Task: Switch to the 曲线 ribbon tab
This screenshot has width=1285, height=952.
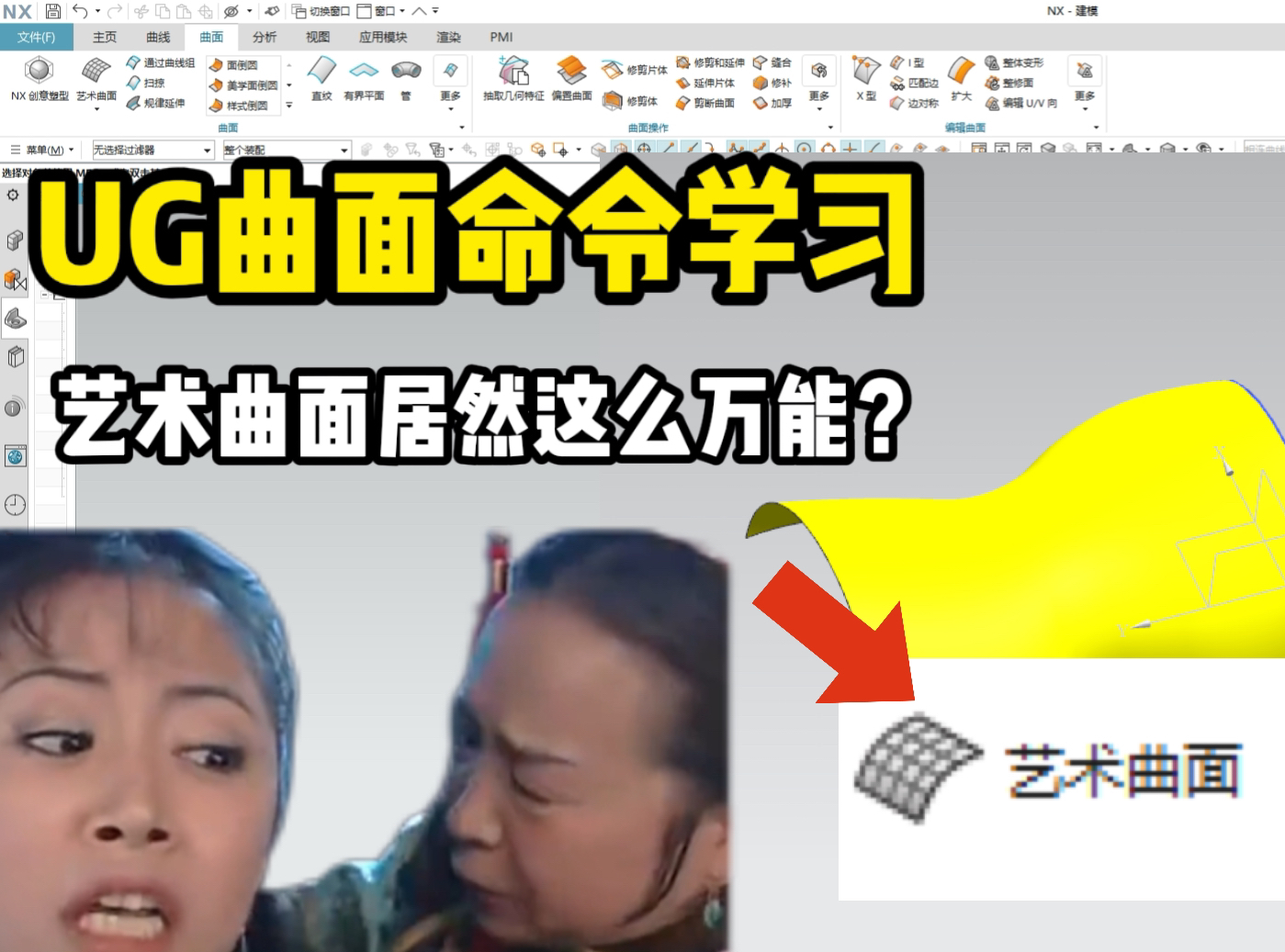Action: click(x=158, y=37)
